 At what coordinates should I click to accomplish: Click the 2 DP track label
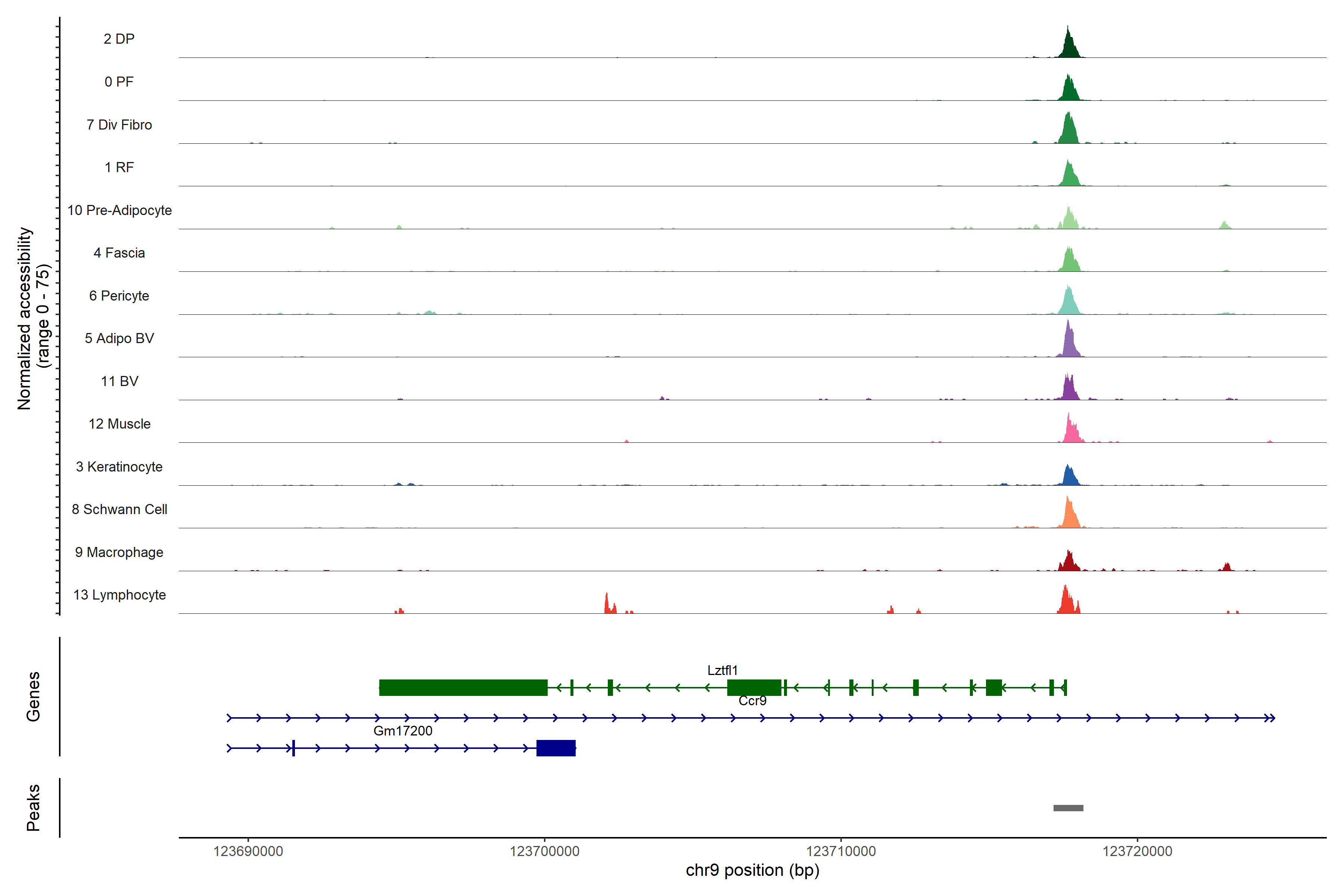tap(119, 39)
